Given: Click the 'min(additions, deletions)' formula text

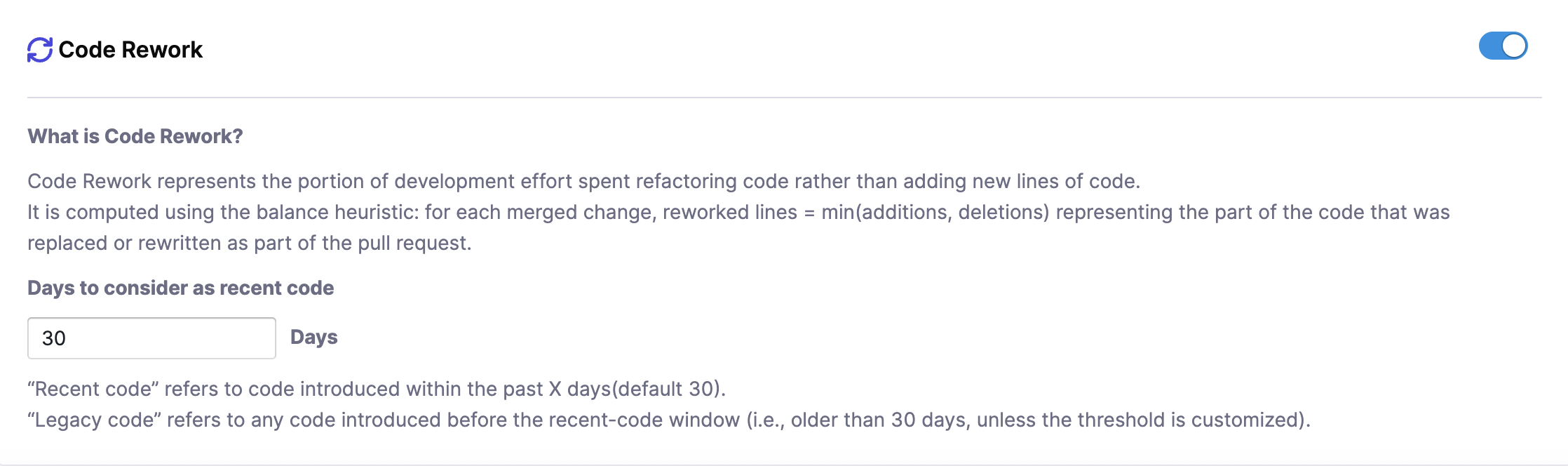Looking at the screenshot, I should pyautogui.click(x=935, y=212).
